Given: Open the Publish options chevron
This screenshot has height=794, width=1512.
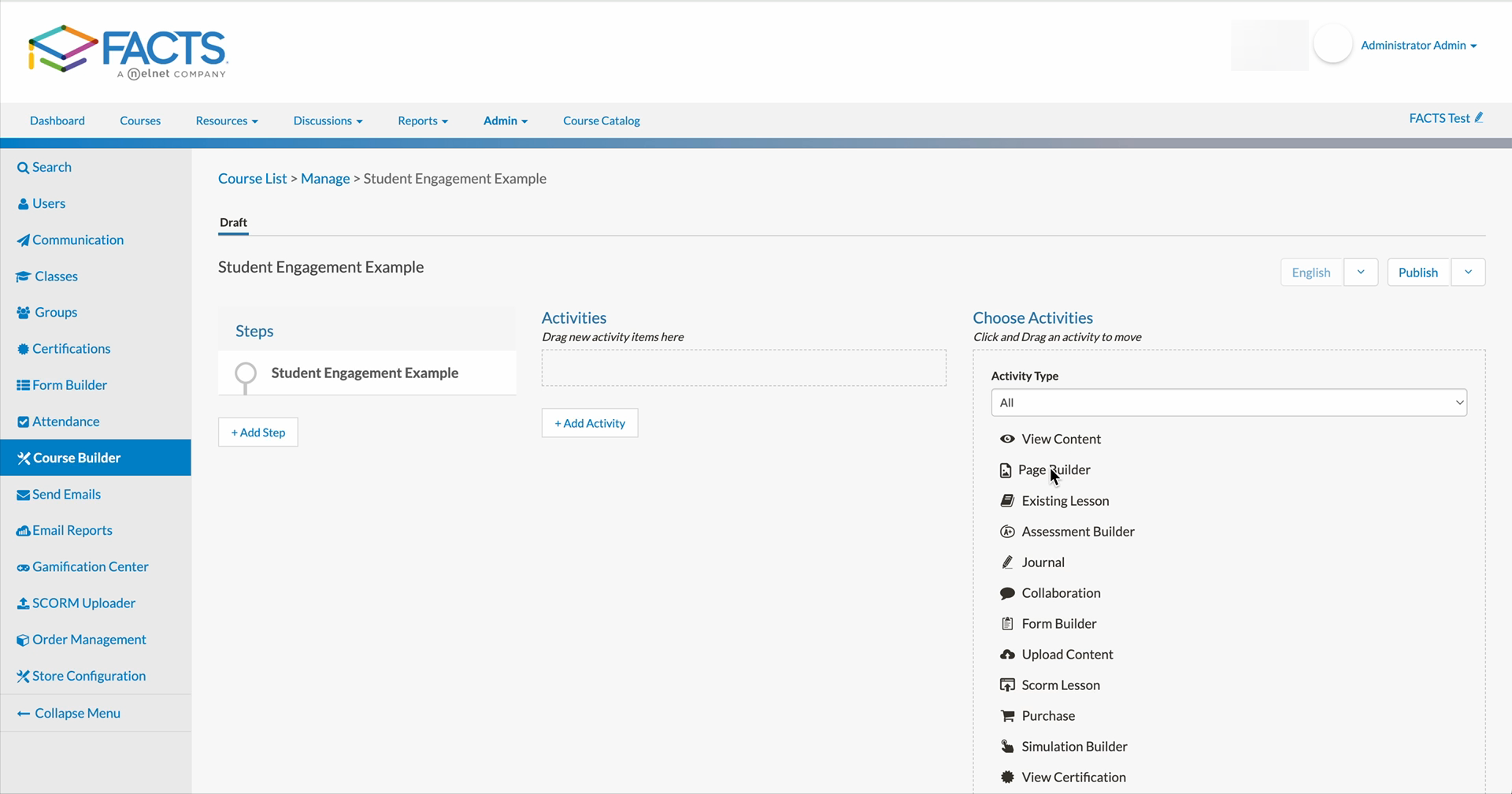Looking at the screenshot, I should click(1468, 272).
